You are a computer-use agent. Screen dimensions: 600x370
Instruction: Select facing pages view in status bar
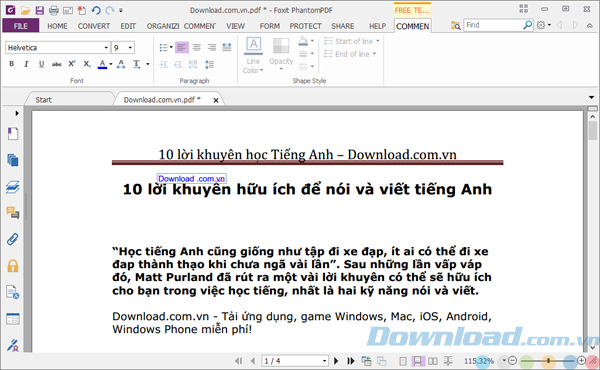point(433,361)
